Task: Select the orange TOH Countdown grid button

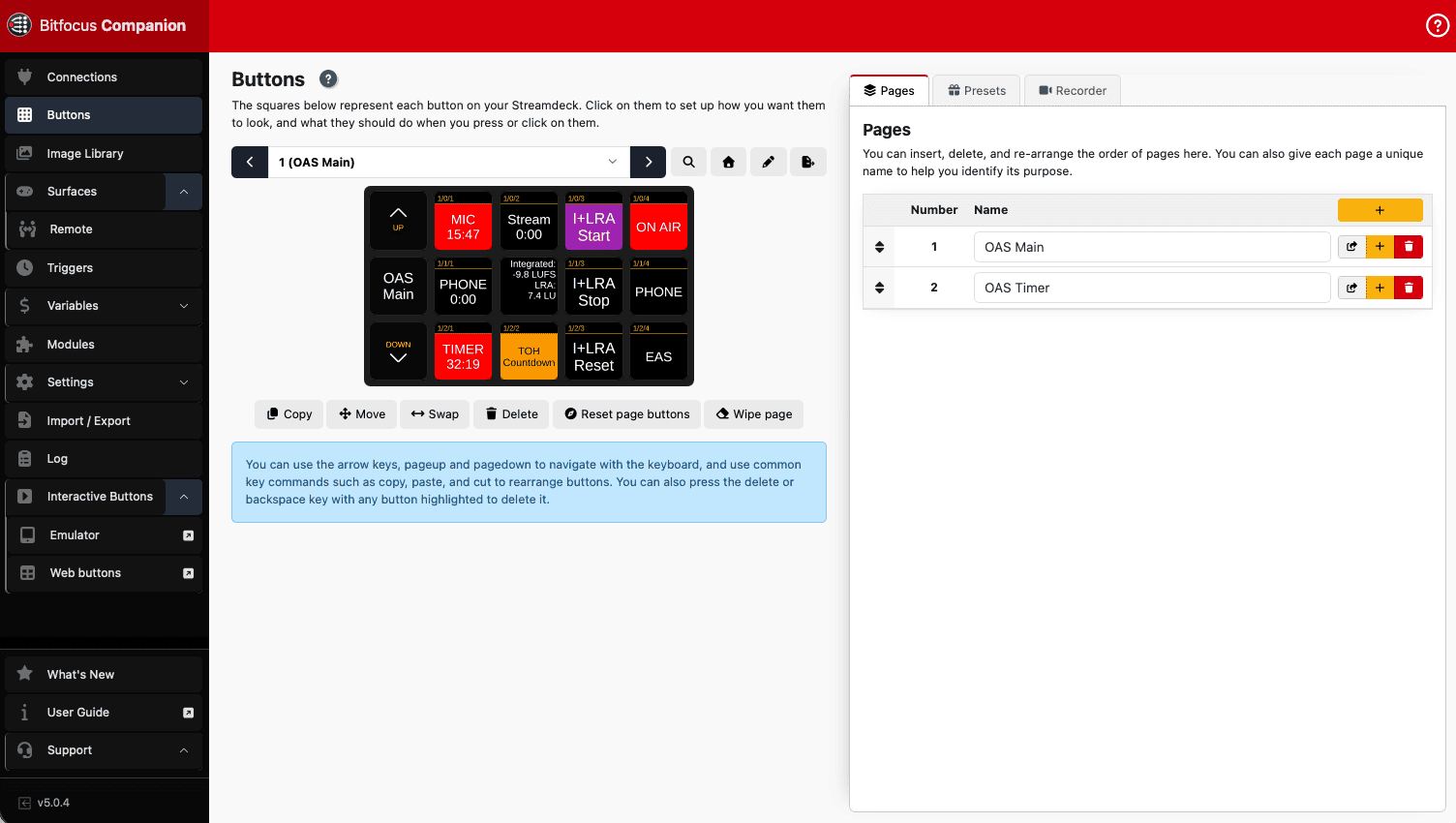Action: coord(529,351)
